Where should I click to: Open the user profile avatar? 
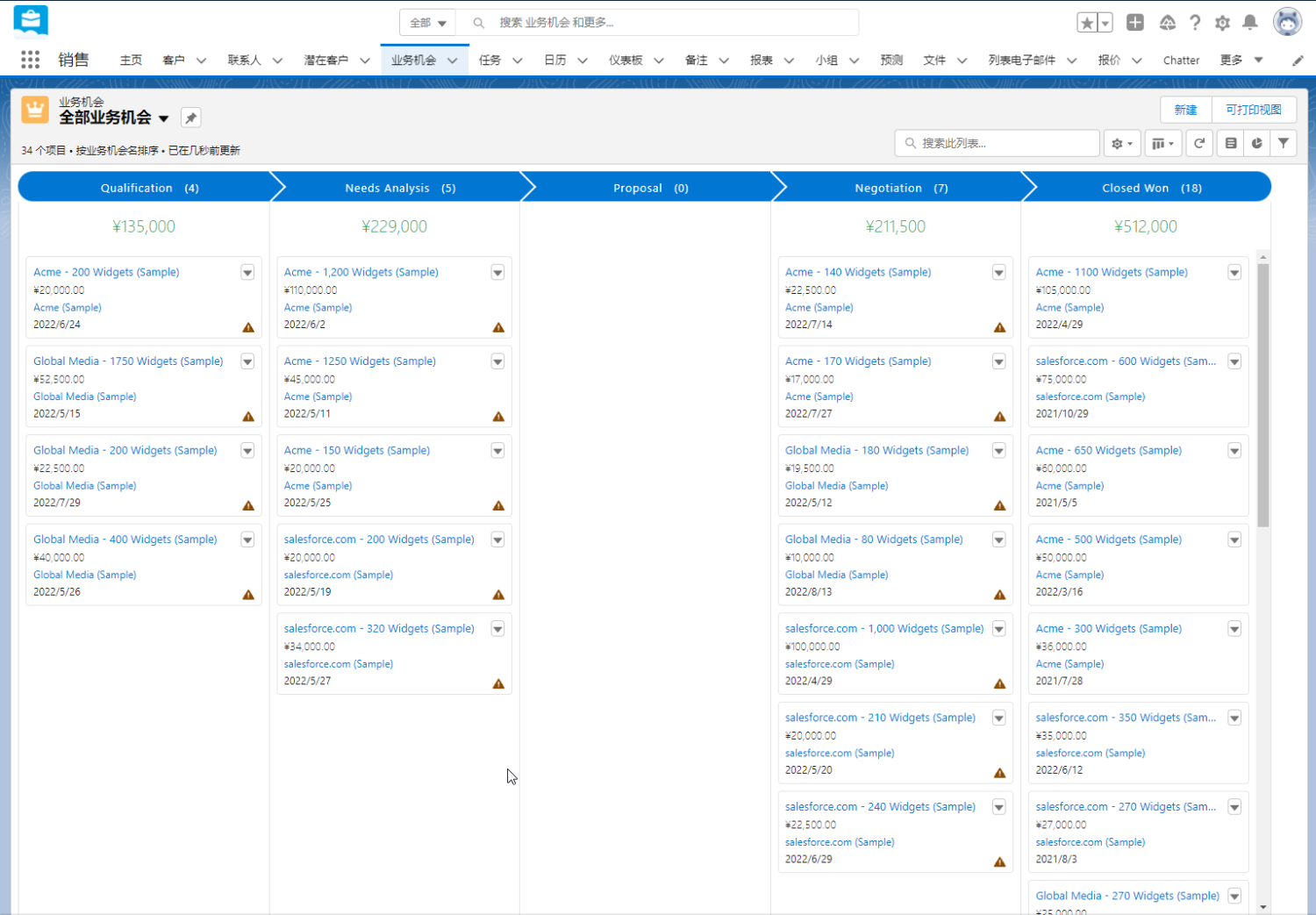point(1287,22)
